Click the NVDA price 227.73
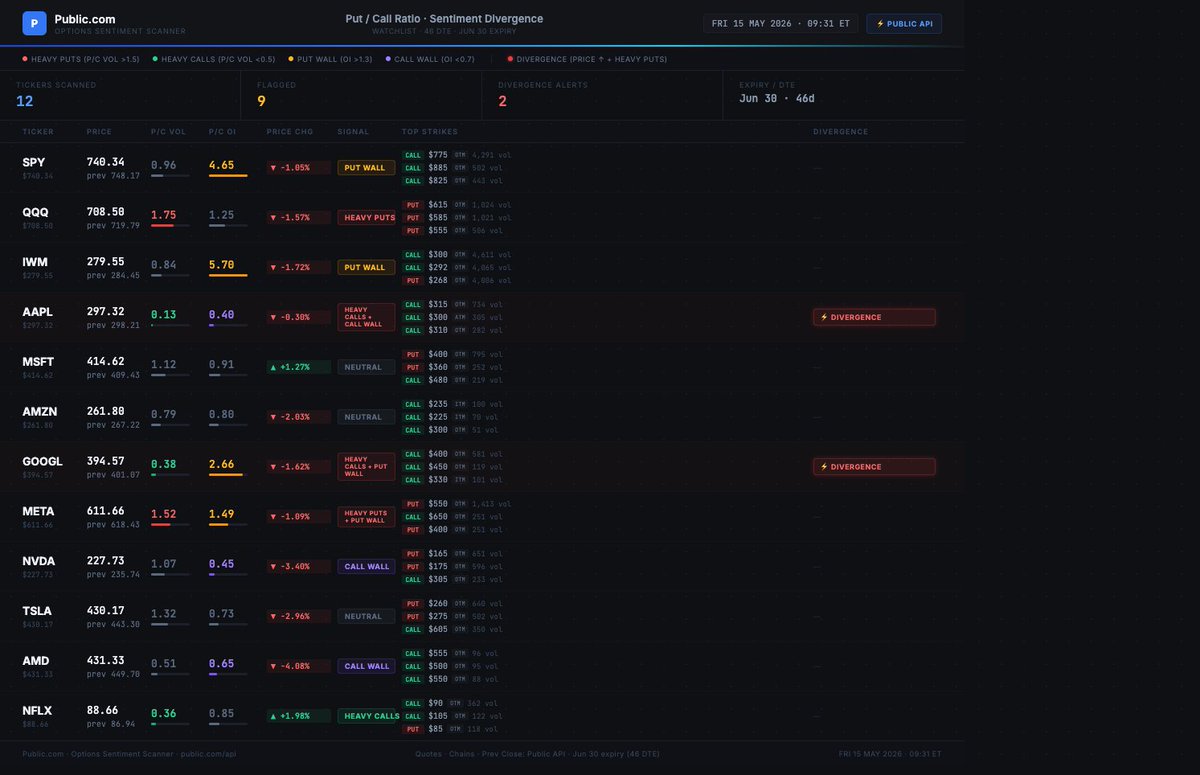This screenshot has width=1200, height=775. point(105,561)
